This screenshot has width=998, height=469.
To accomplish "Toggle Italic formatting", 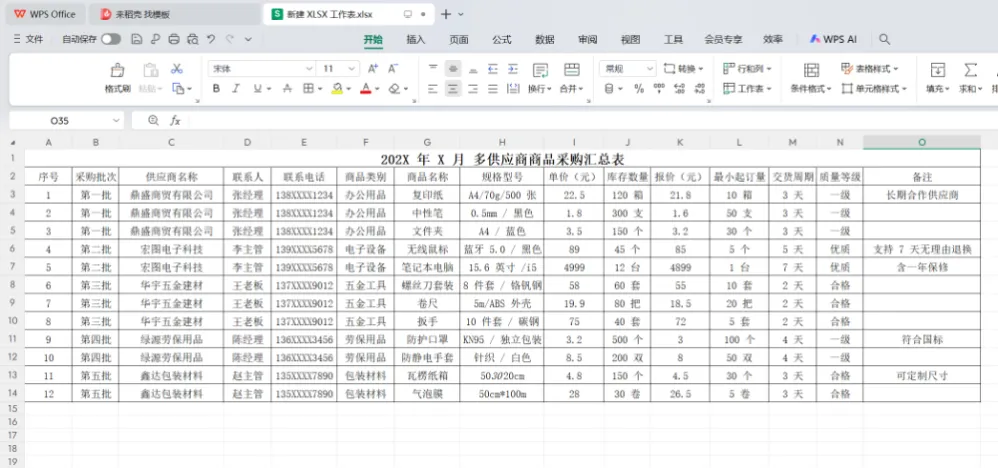I will click(235, 89).
